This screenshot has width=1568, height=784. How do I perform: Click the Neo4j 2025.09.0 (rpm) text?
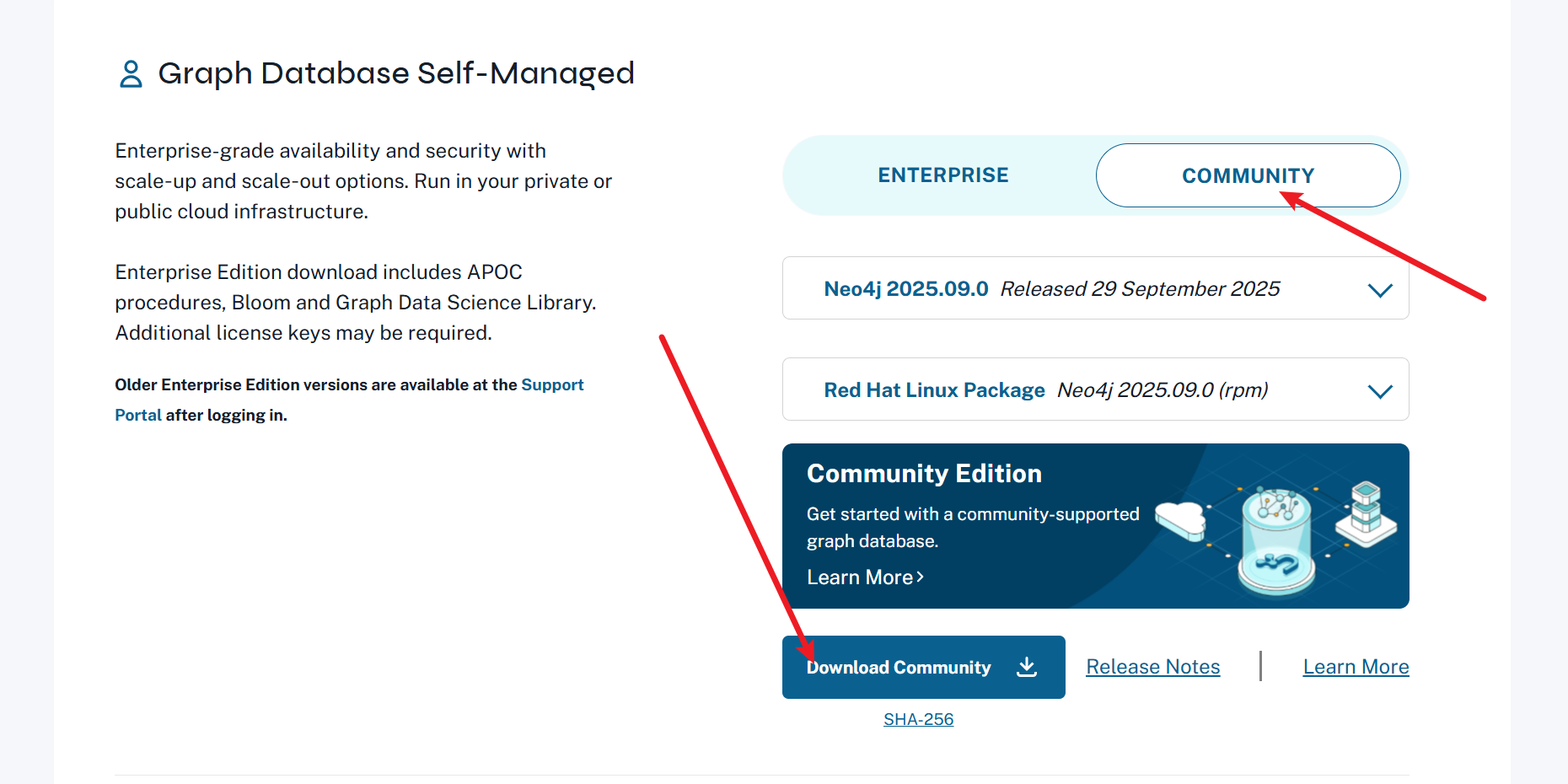click(x=1163, y=390)
